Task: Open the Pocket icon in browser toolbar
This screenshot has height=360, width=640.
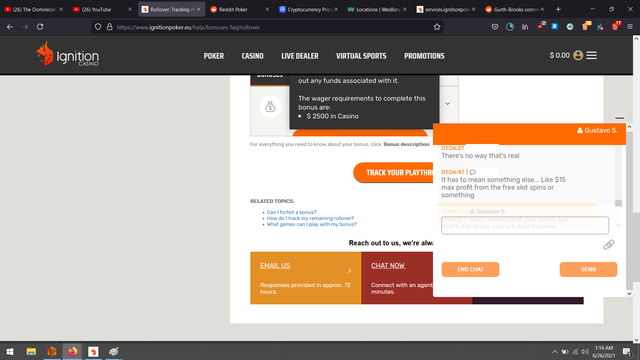Action: tap(495, 27)
